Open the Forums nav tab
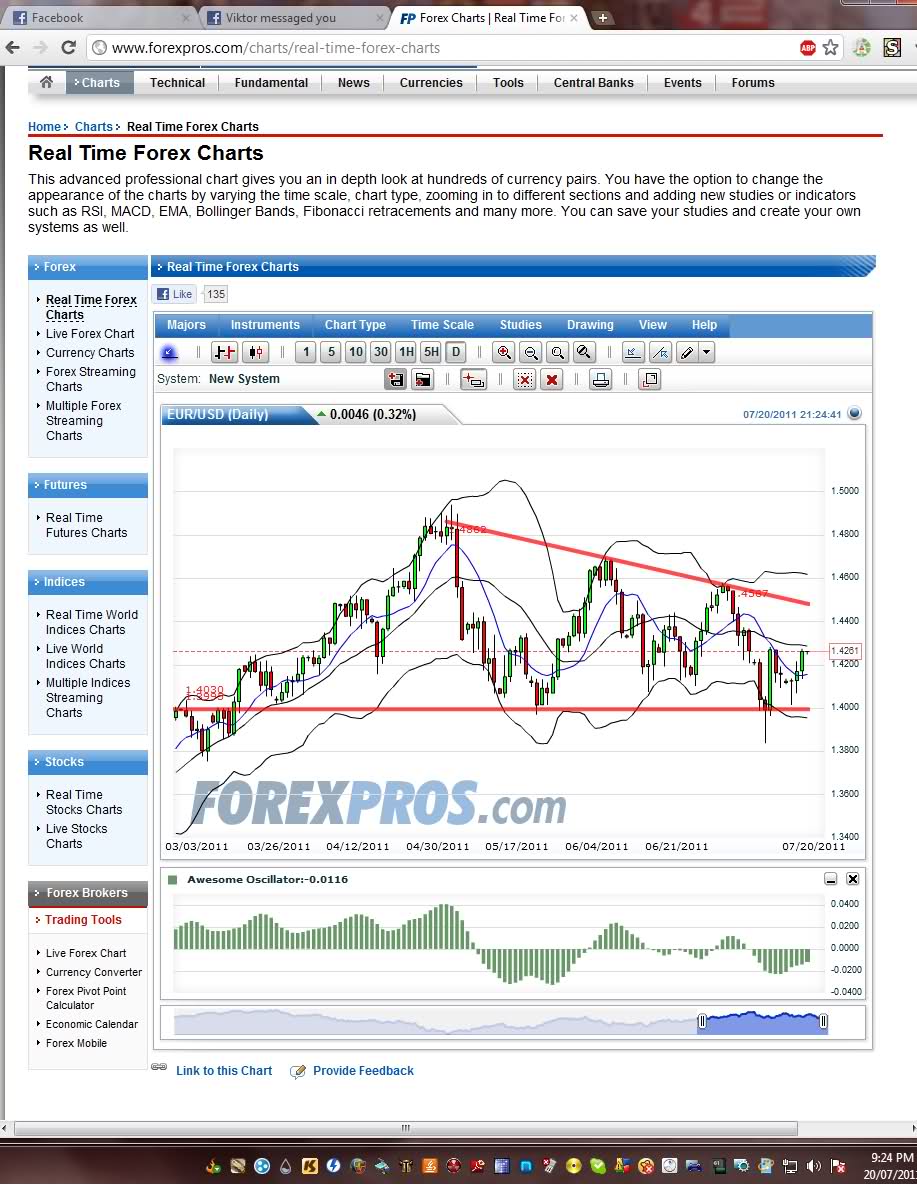Screen dimensions: 917x1193 [753, 83]
